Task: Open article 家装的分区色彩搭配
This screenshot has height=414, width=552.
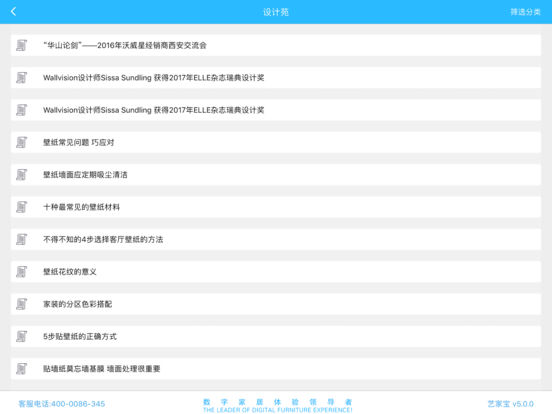Action: pos(276,304)
